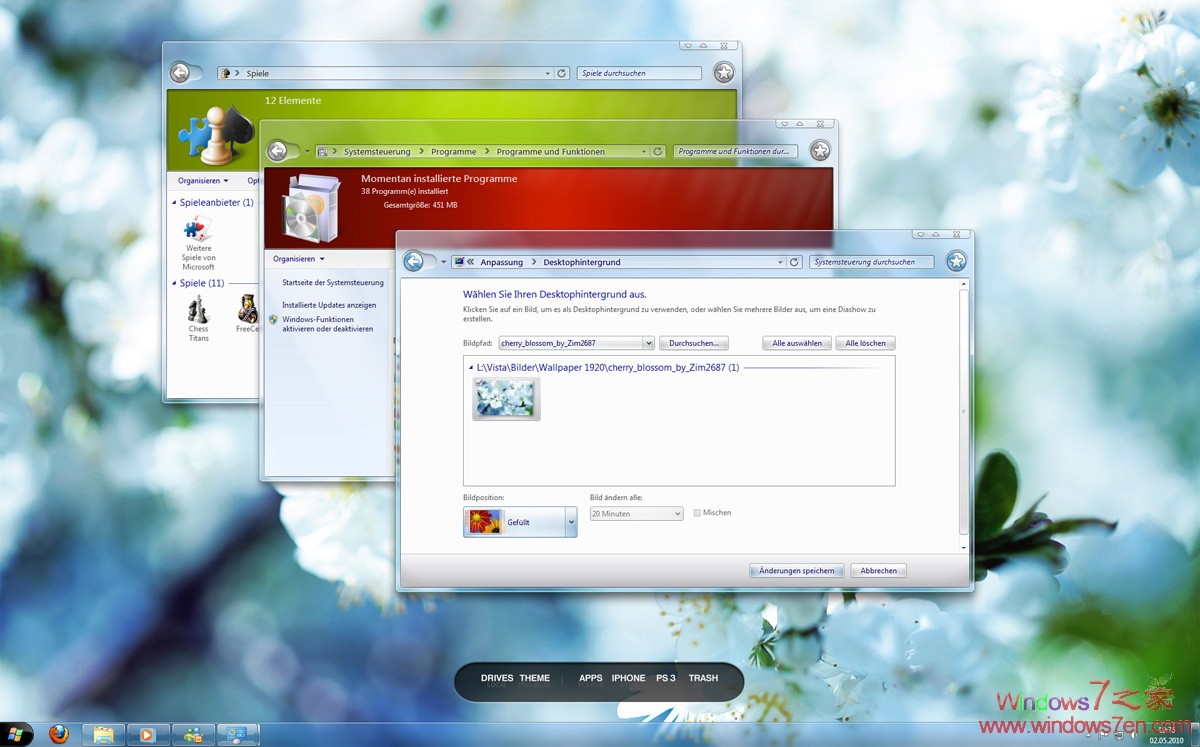Open the 20 Minuten interval dropdown

(676, 514)
